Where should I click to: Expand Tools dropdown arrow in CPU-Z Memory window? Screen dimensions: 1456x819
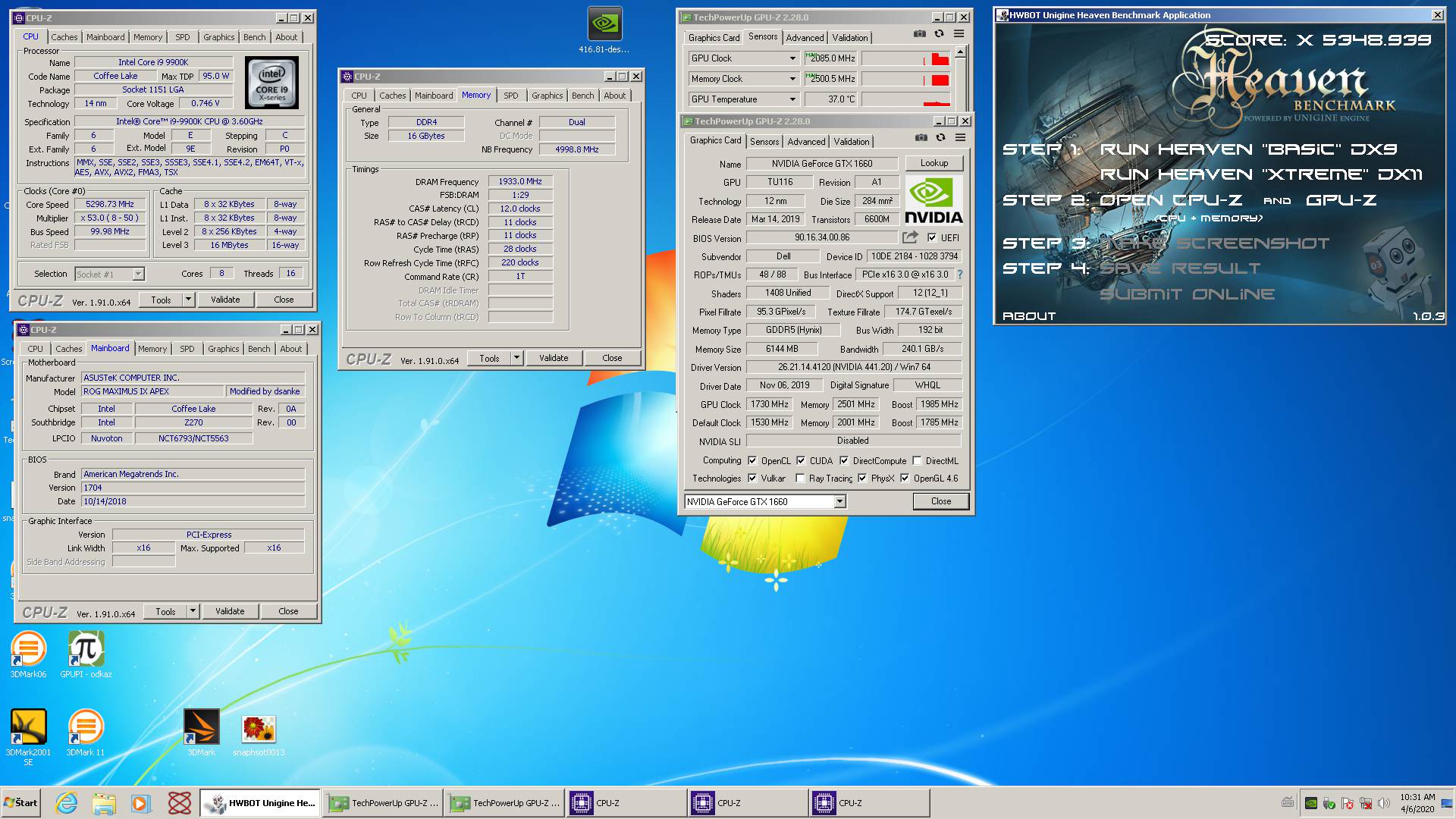[x=516, y=358]
